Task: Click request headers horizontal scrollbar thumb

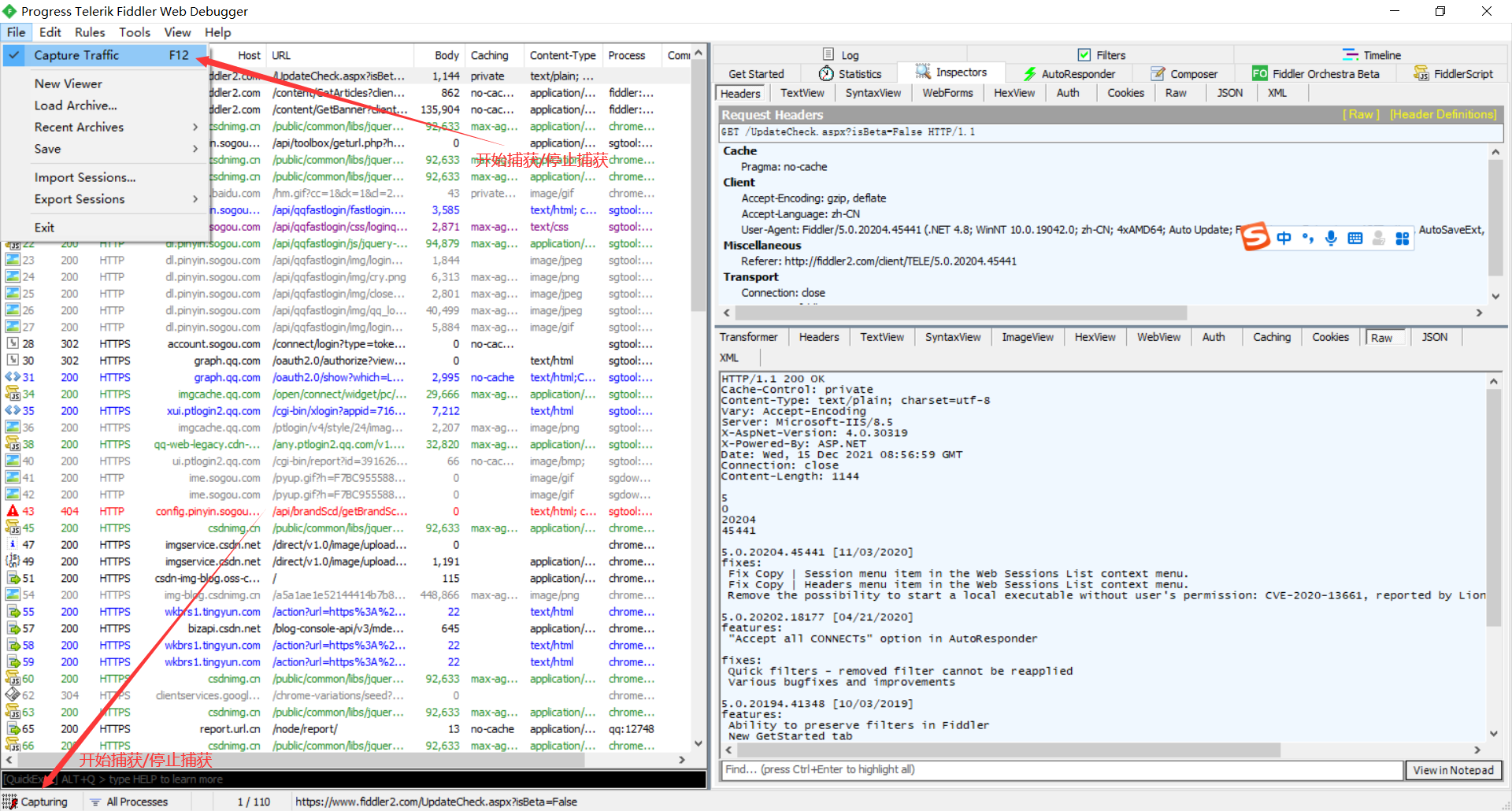Action: (x=960, y=313)
